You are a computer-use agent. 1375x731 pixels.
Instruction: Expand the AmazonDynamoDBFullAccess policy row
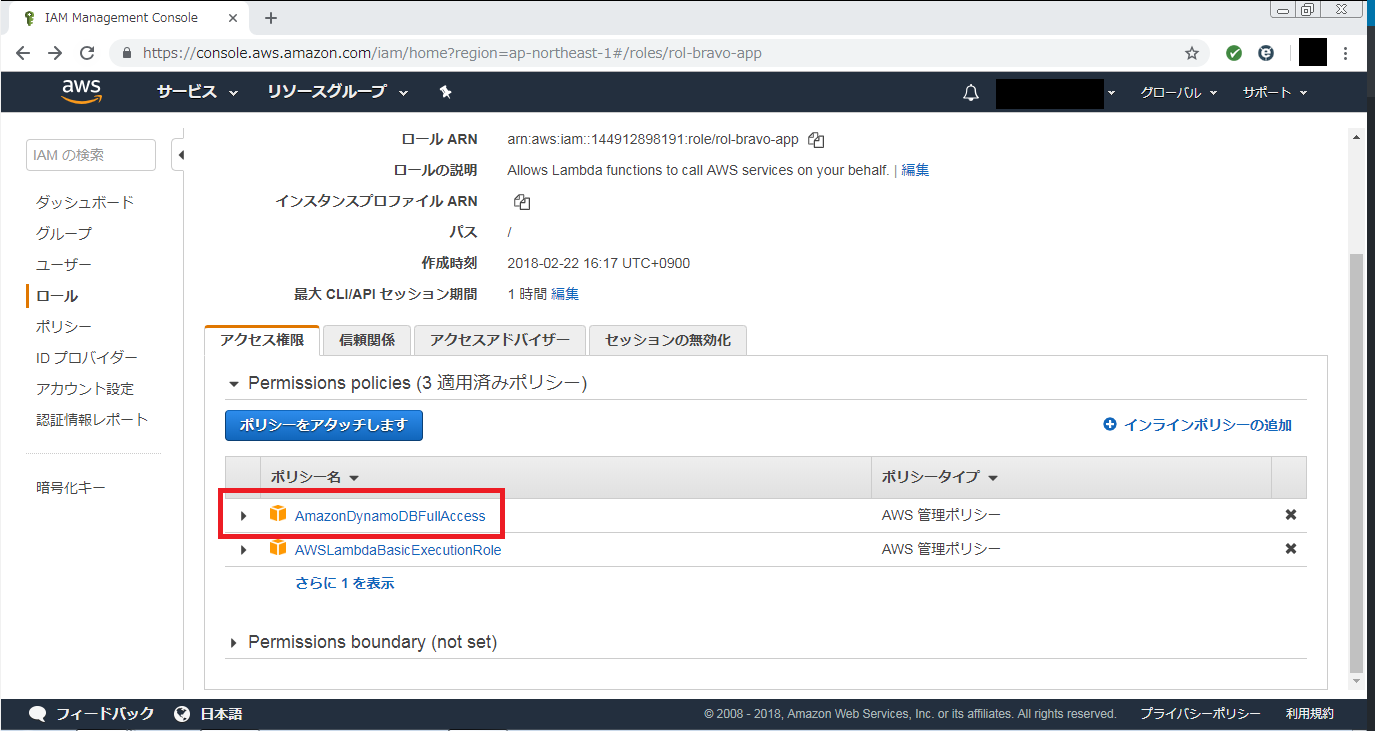[x=243, y=516]
